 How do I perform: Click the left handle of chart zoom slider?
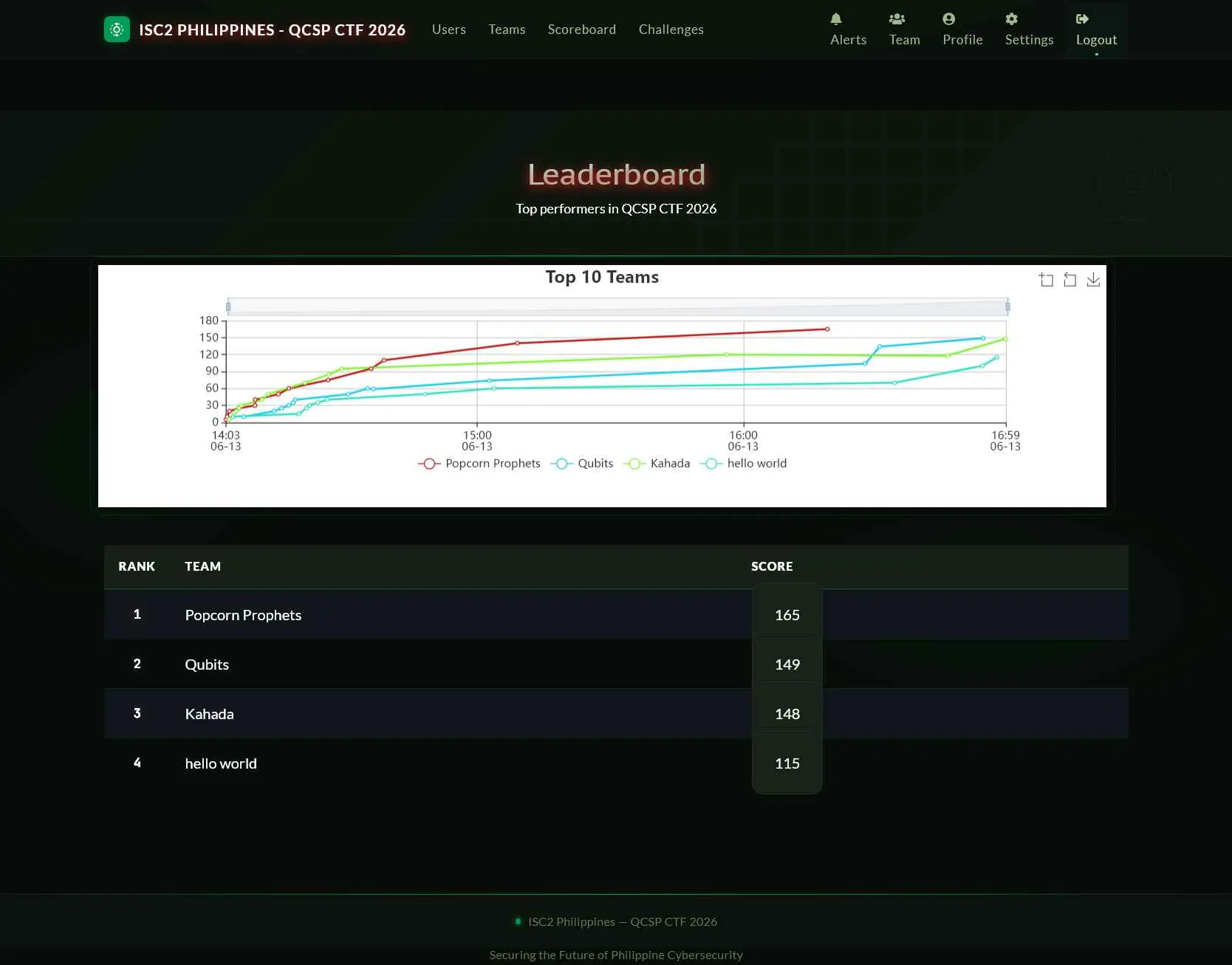(x=228, y=306)
